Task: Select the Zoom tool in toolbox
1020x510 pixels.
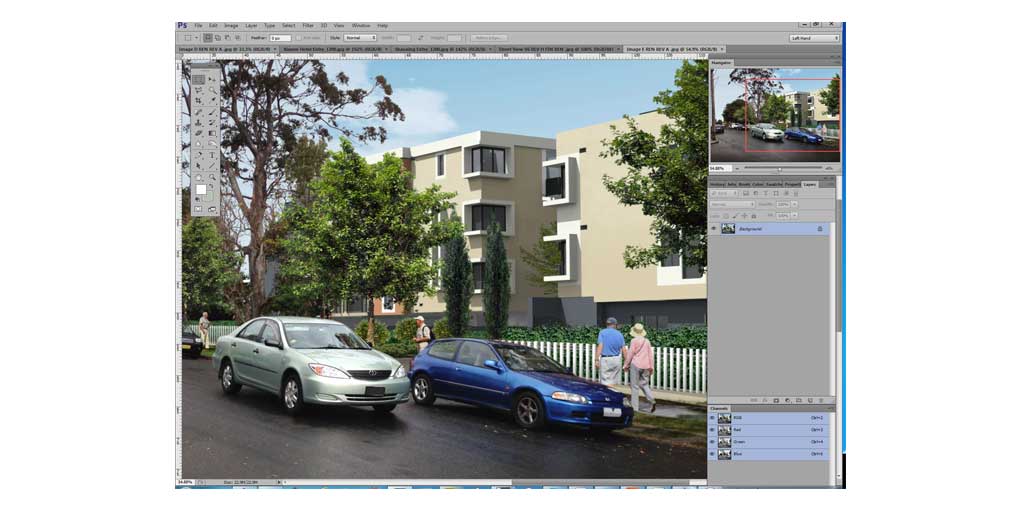Action: tap(213, 177)
